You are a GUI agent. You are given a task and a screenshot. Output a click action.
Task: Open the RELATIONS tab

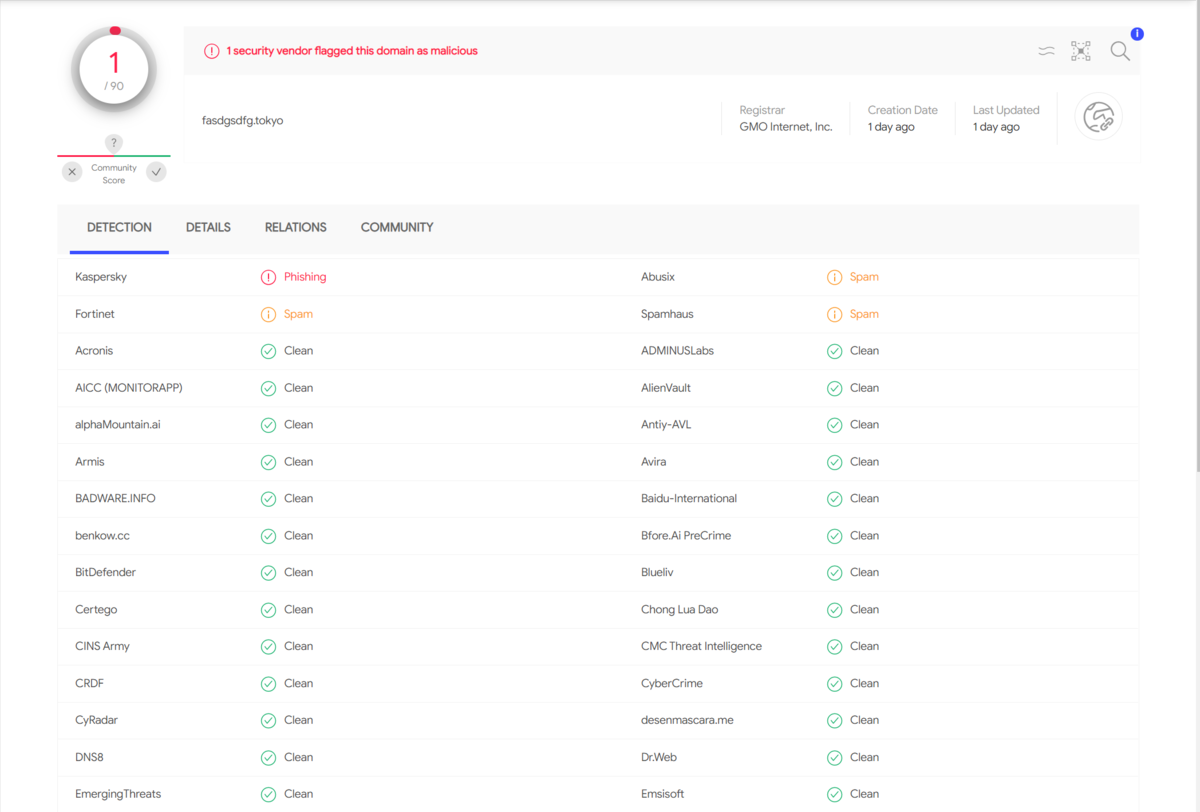point(295,228)
